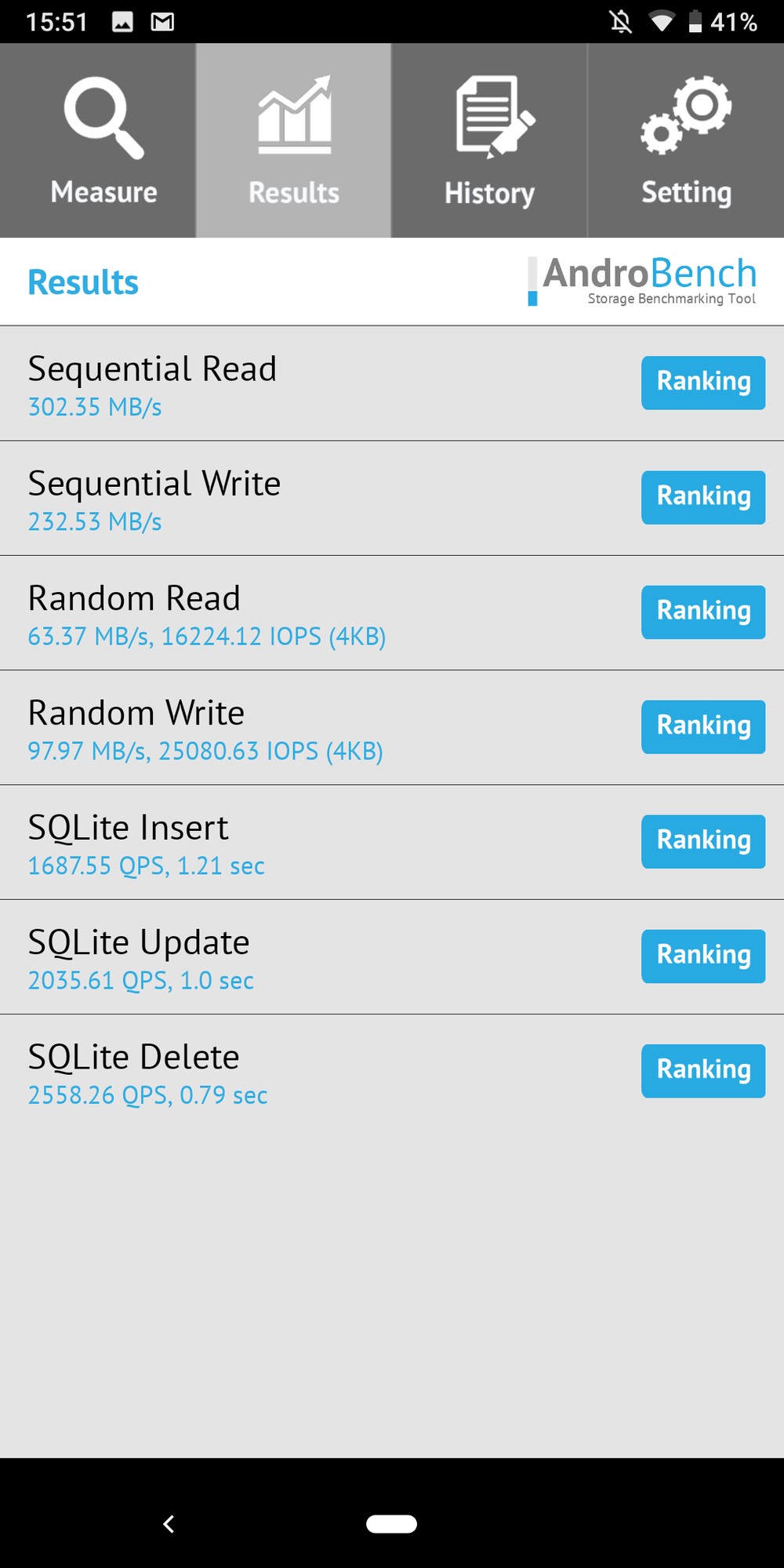Screen dimensions: 784x1568
Task: Tap the AndroBench logo
Action: click(x=643, y=281)
